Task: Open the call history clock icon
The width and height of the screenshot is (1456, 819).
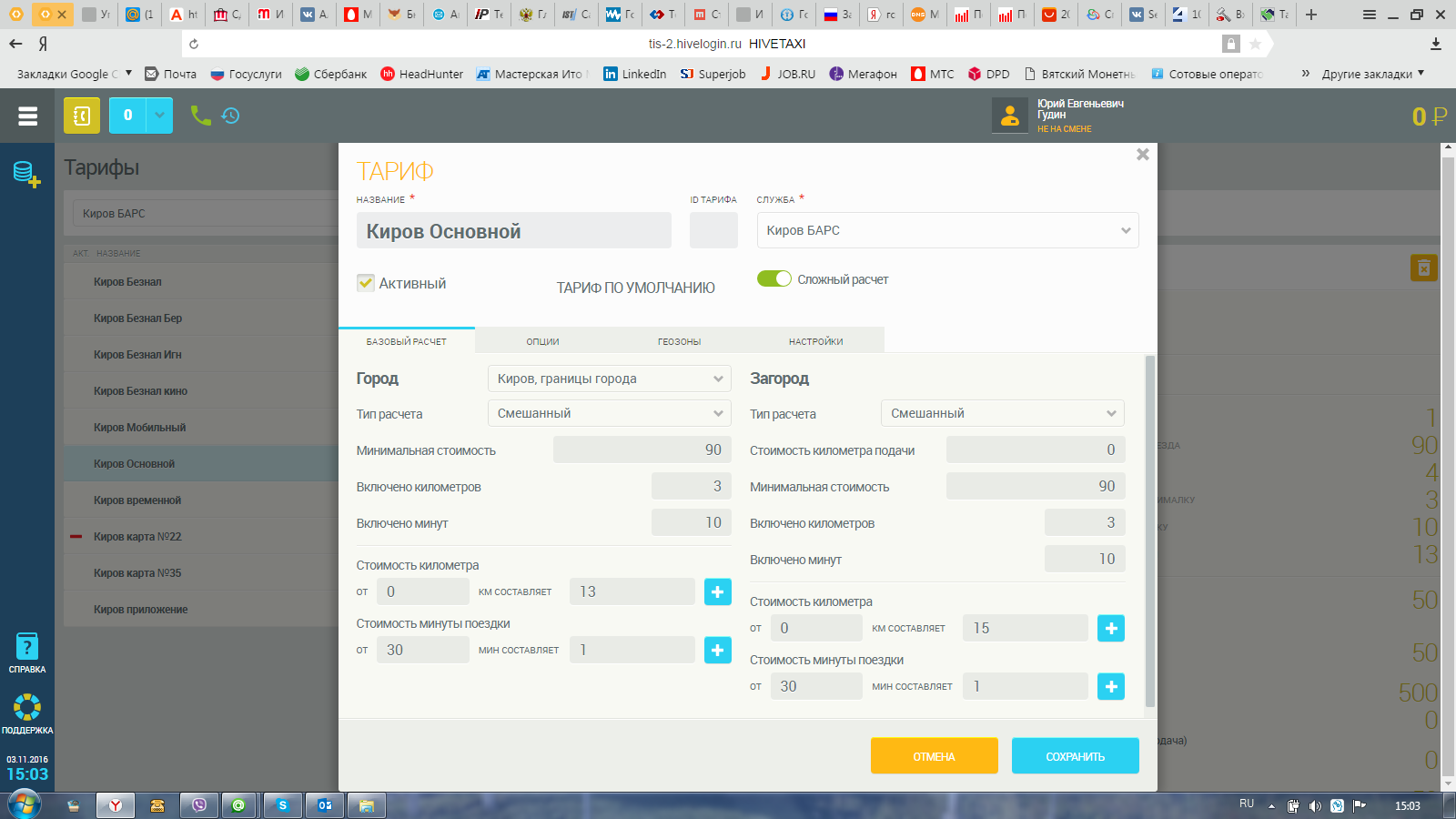Action: pyautogui.click(x=231, y=116)
